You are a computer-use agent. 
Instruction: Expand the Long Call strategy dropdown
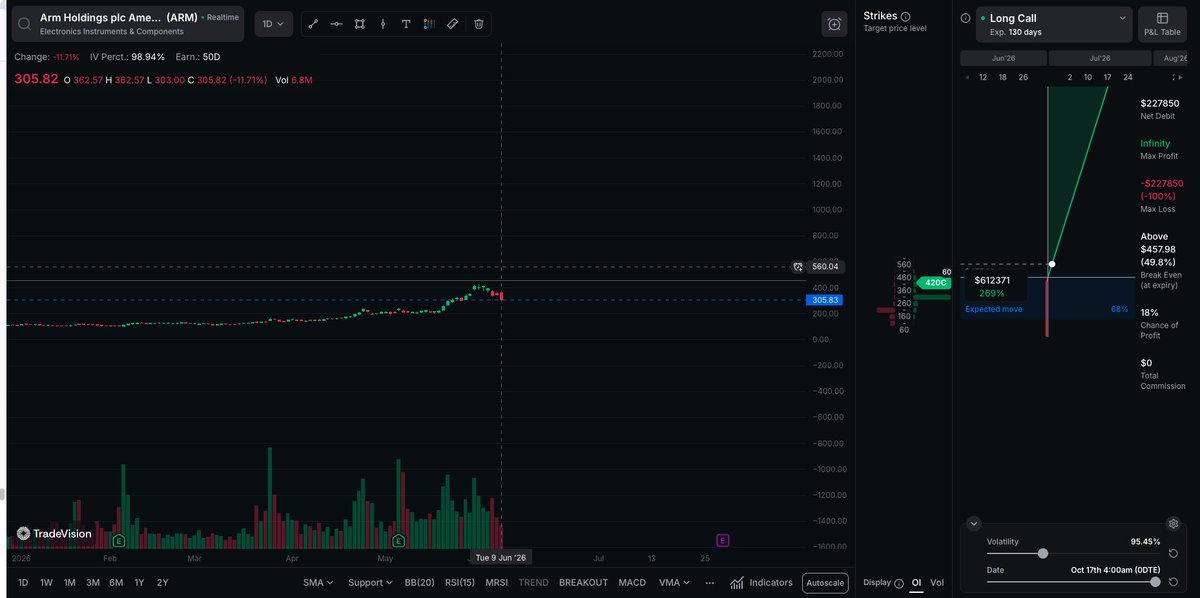pos(1053,24)
